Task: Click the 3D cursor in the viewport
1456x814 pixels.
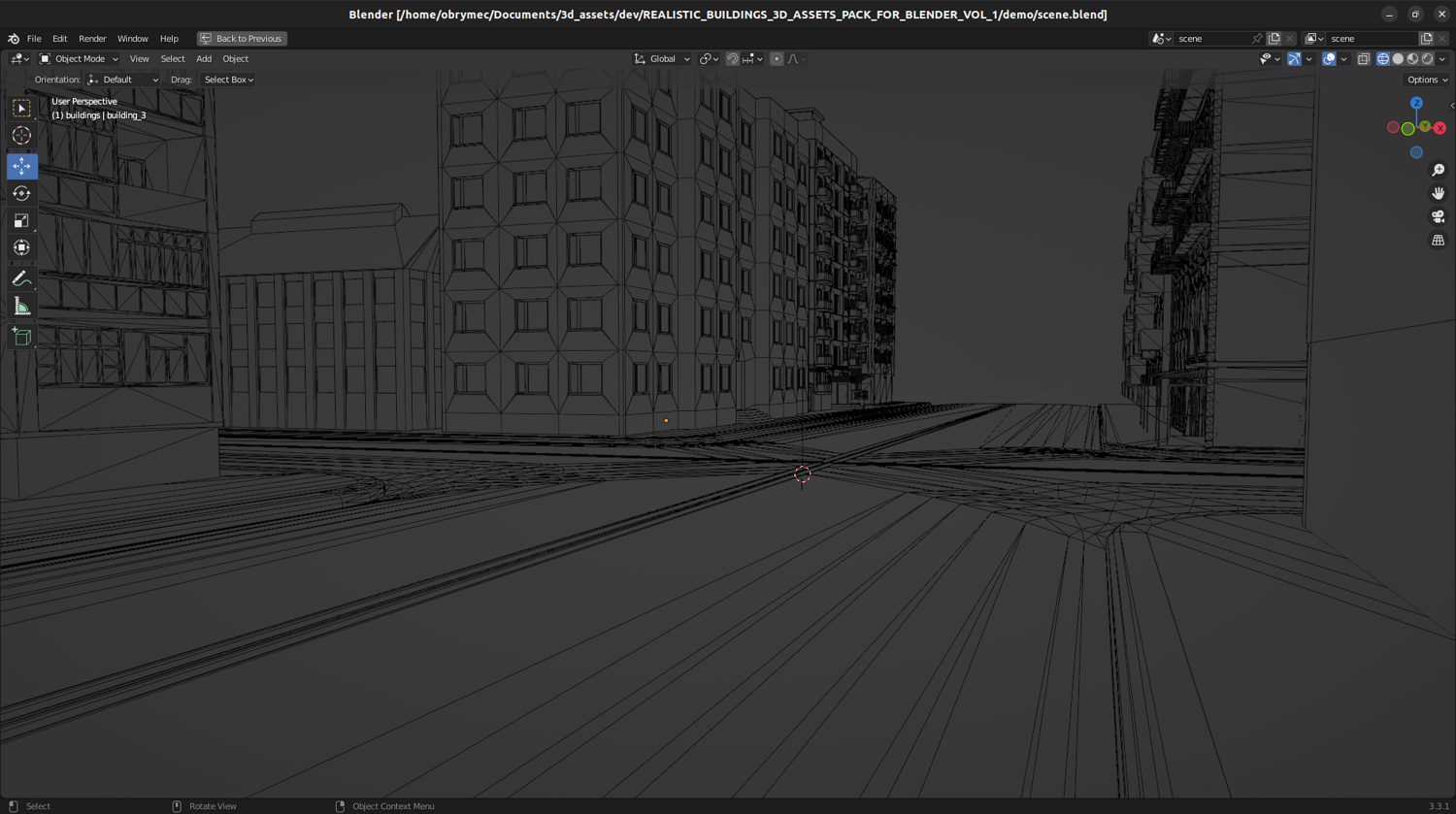Action: coord(802,474)
